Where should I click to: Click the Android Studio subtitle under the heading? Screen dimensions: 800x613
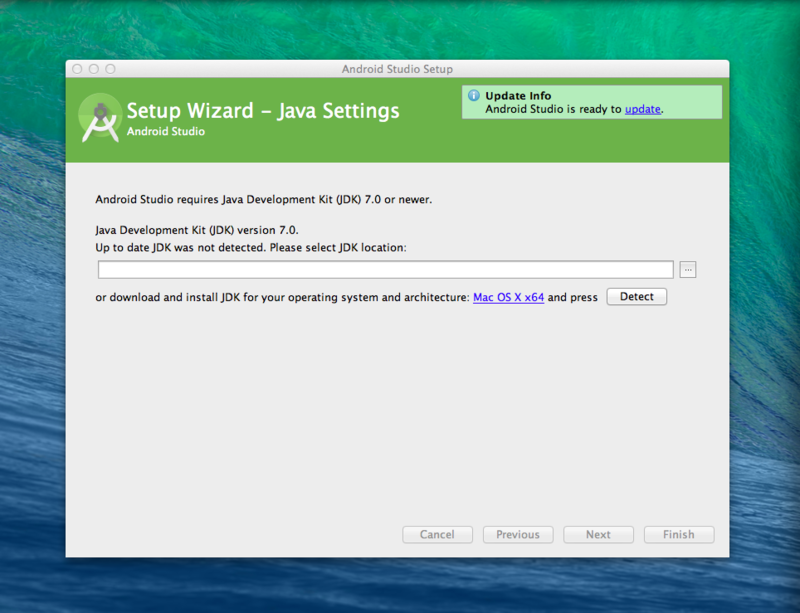coord(166,132)
